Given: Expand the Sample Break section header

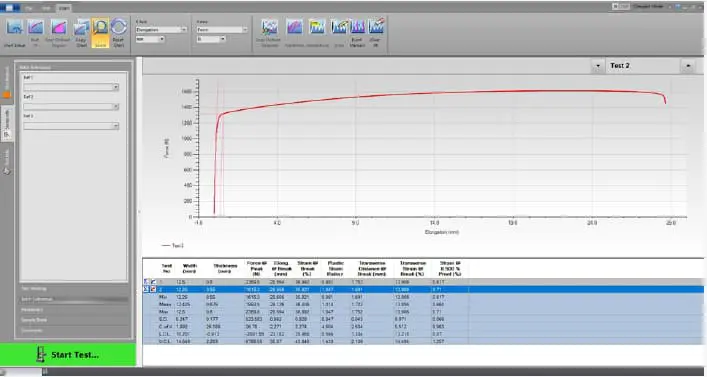Looking at the screenshot, I should point(74,320).
